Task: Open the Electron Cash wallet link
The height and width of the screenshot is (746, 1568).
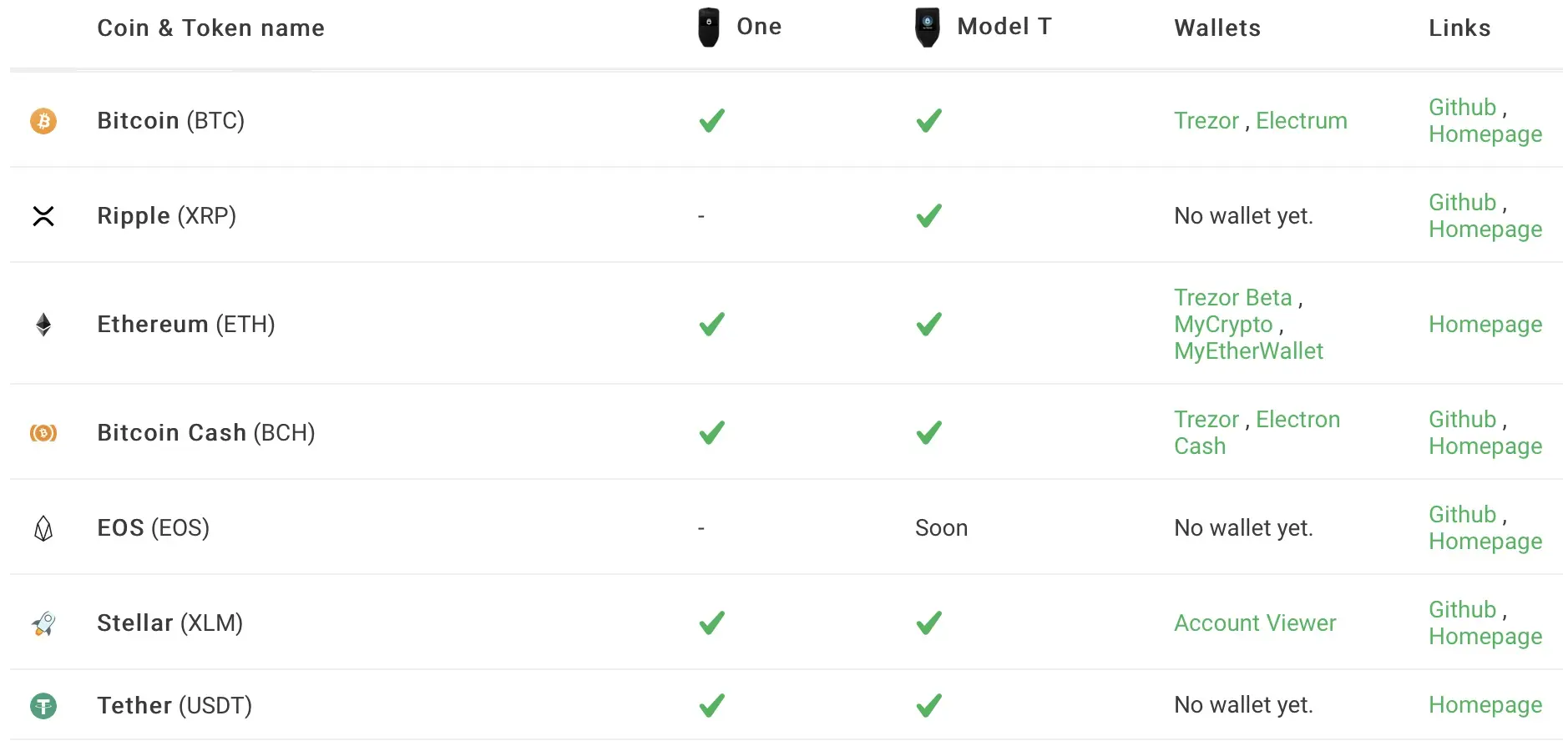Action: [x=1257, y=432]
